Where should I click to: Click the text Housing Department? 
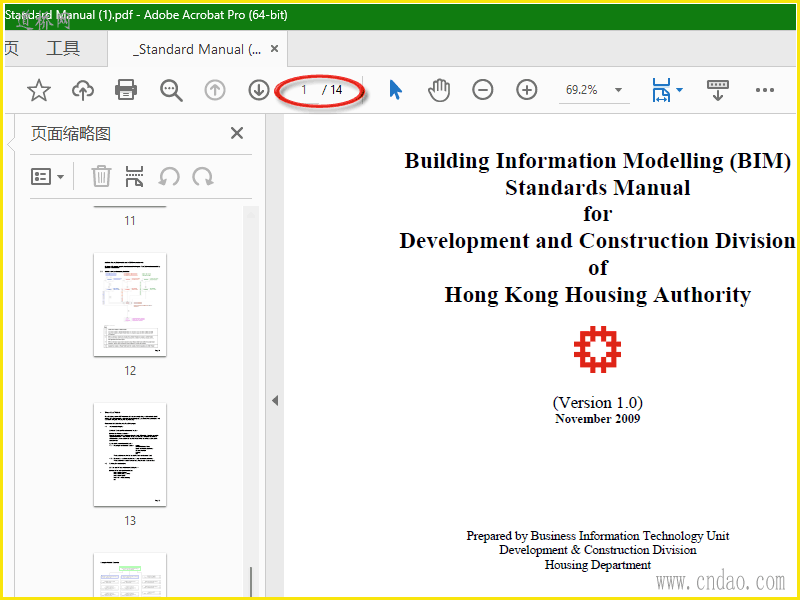point(597,565)
